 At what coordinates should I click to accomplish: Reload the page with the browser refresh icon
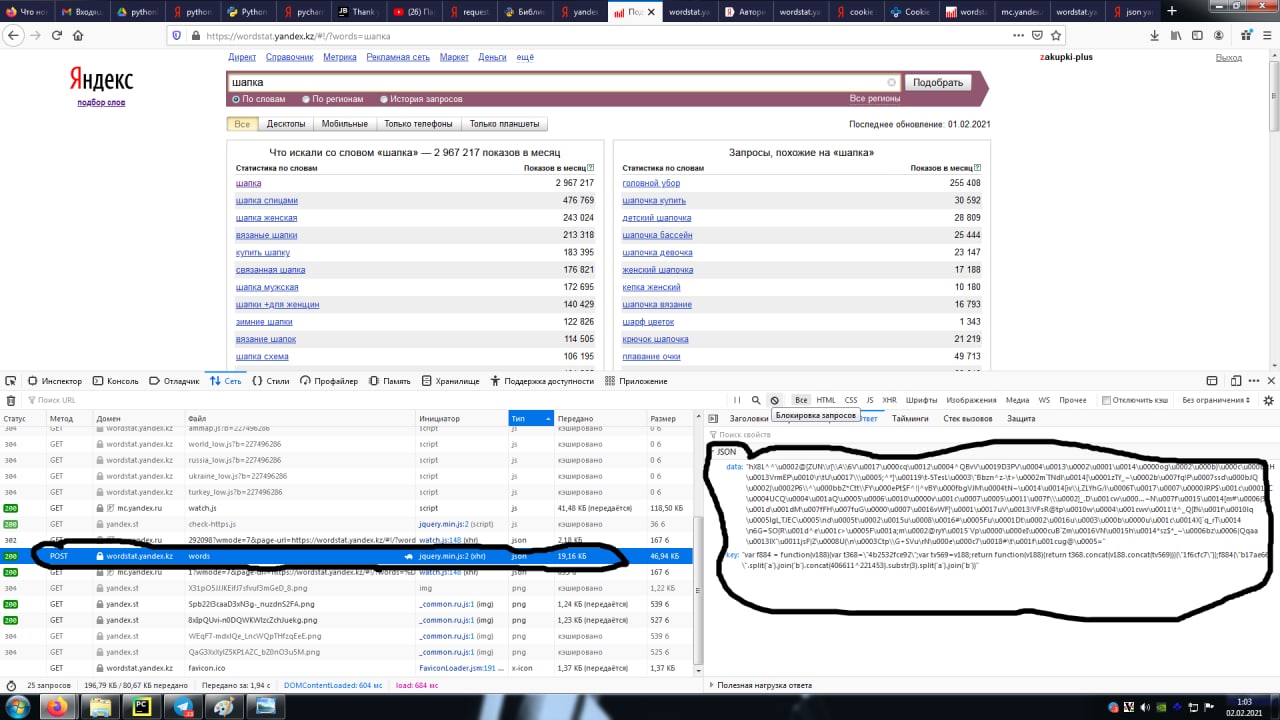57,35
